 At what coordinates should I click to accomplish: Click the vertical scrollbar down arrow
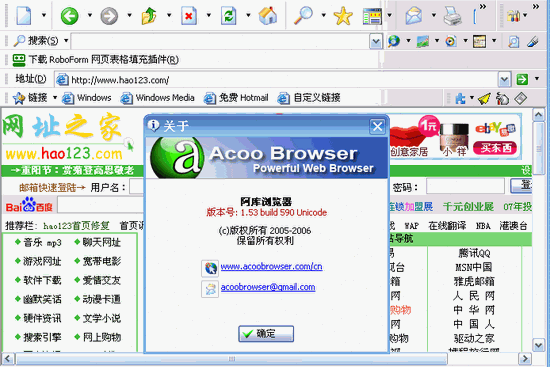tap(538, 345)
